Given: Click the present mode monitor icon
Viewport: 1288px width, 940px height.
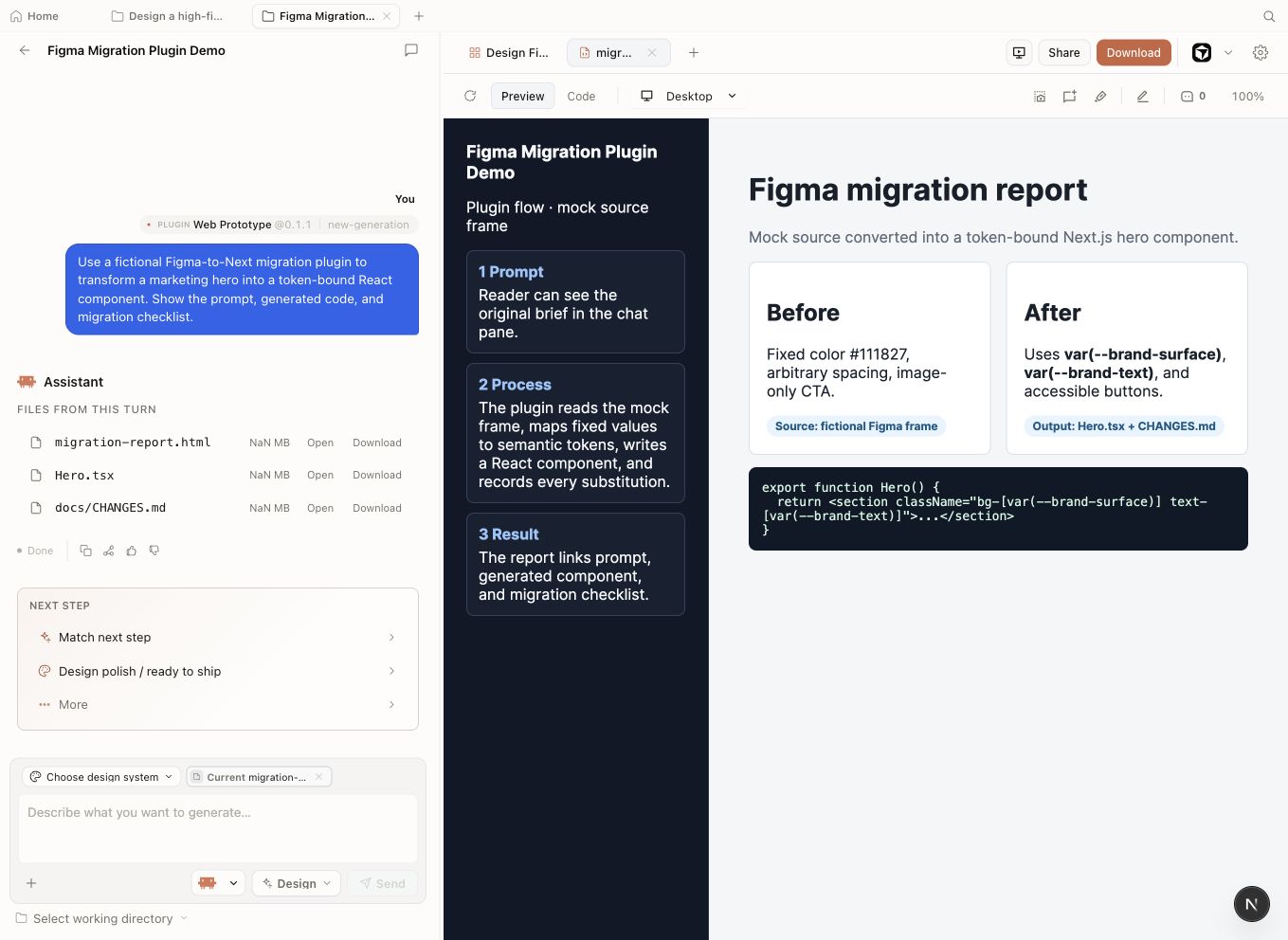Looking at the screenshot, I should click(1019, 53).
